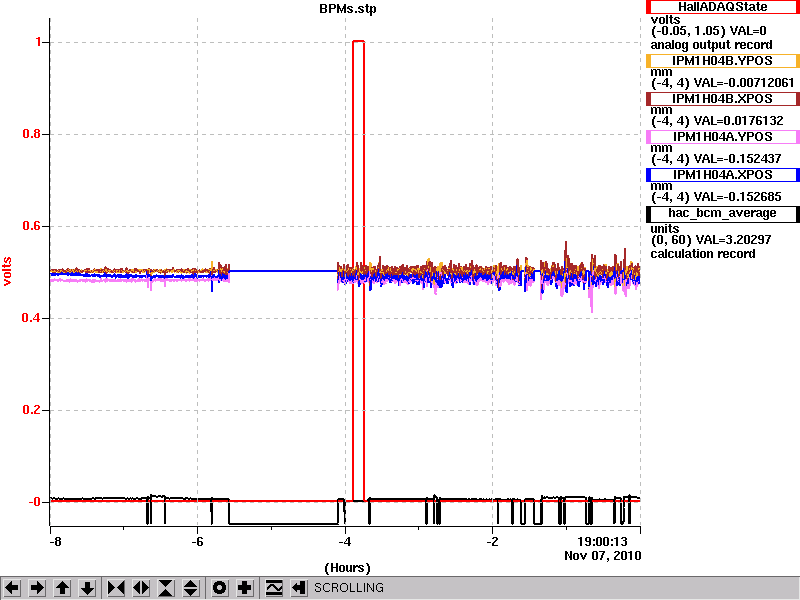Select the HallADAQState legend entry
The image size is (800, 600).
[722, 7]
